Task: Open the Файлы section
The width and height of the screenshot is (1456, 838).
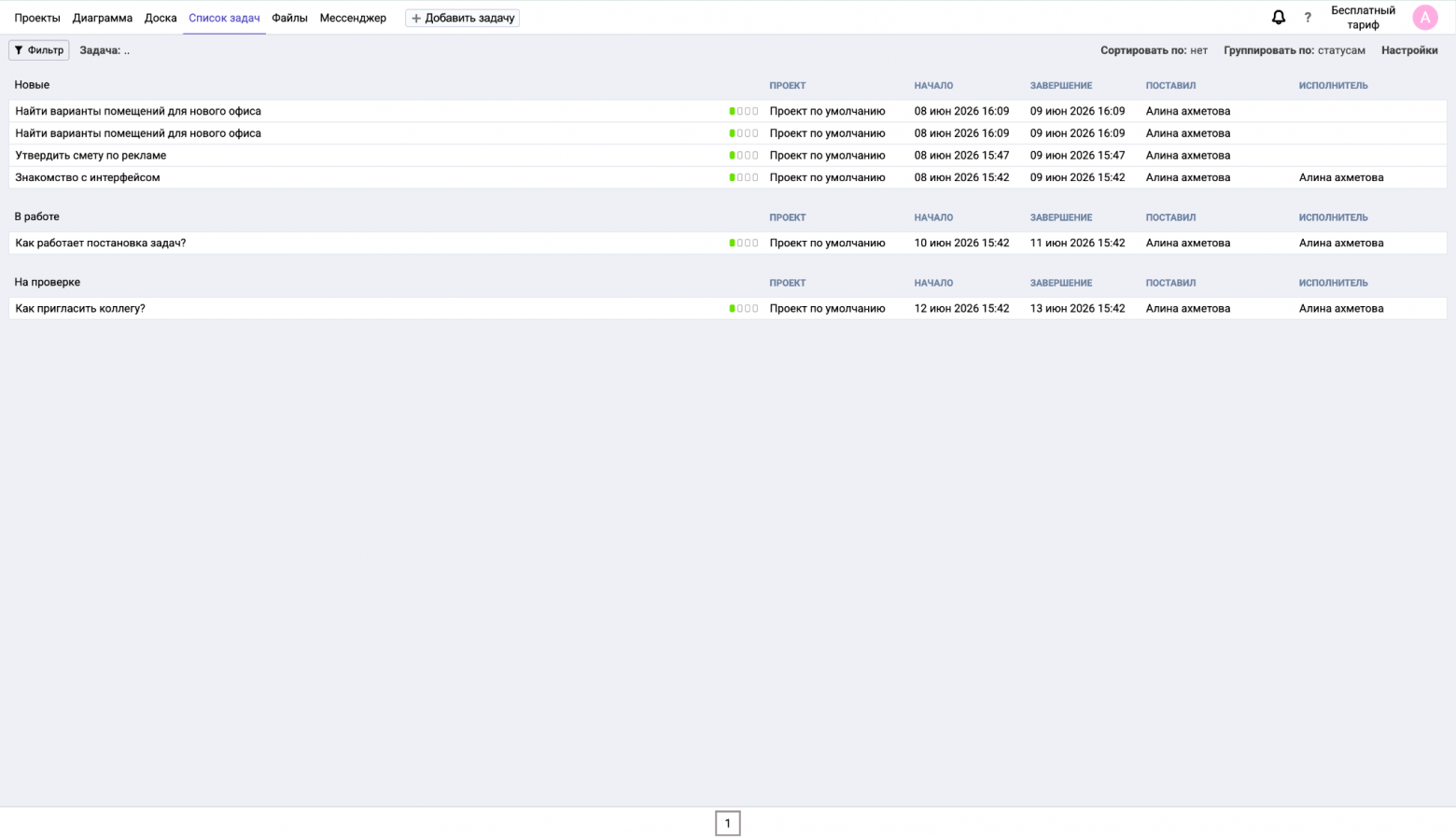Action: point(289,18)
